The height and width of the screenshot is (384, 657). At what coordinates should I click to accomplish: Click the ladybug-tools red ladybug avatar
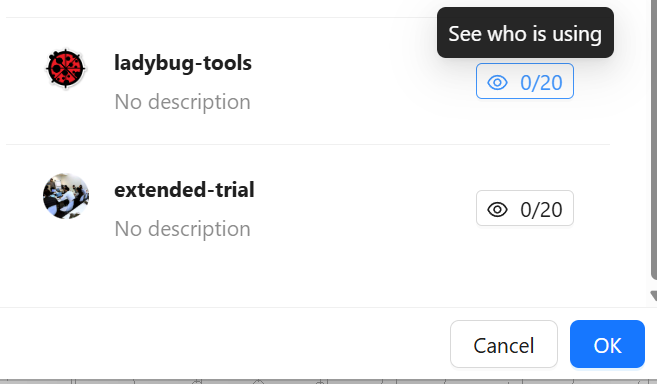[x=66, y=69]
